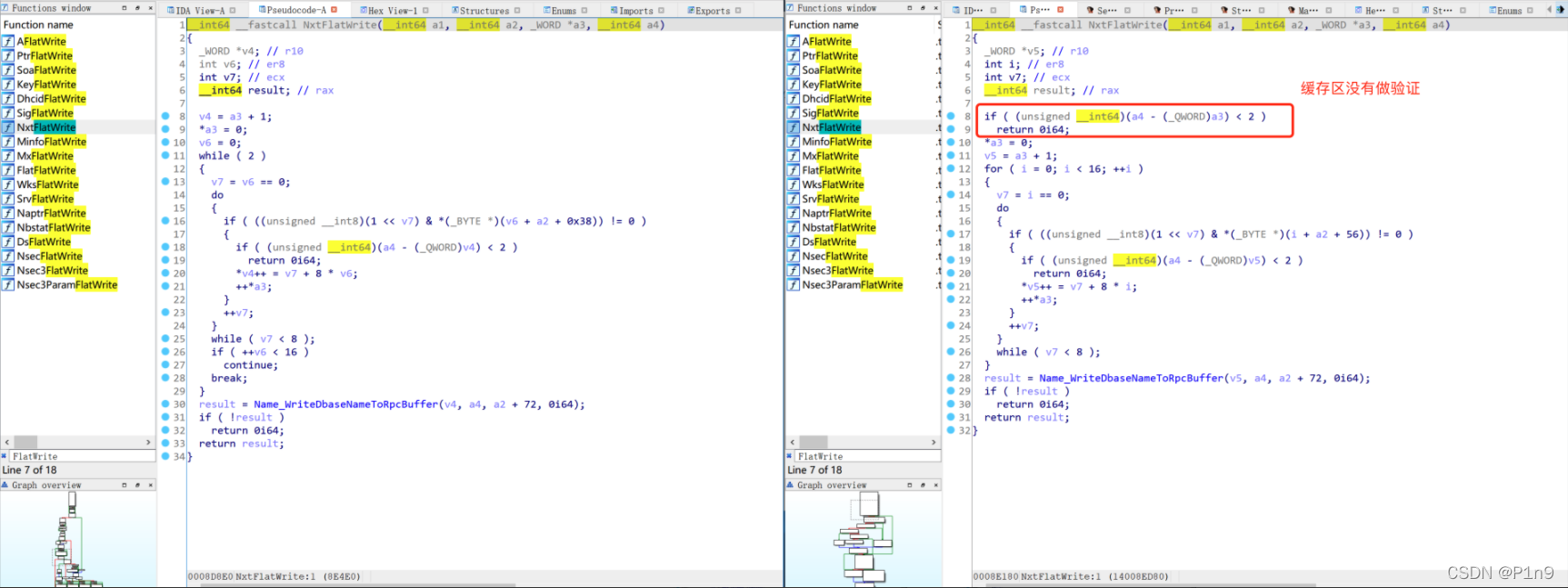
Task: Toggle breakpoint on line 18 in left pseudocode
Action: click(165, 247)
